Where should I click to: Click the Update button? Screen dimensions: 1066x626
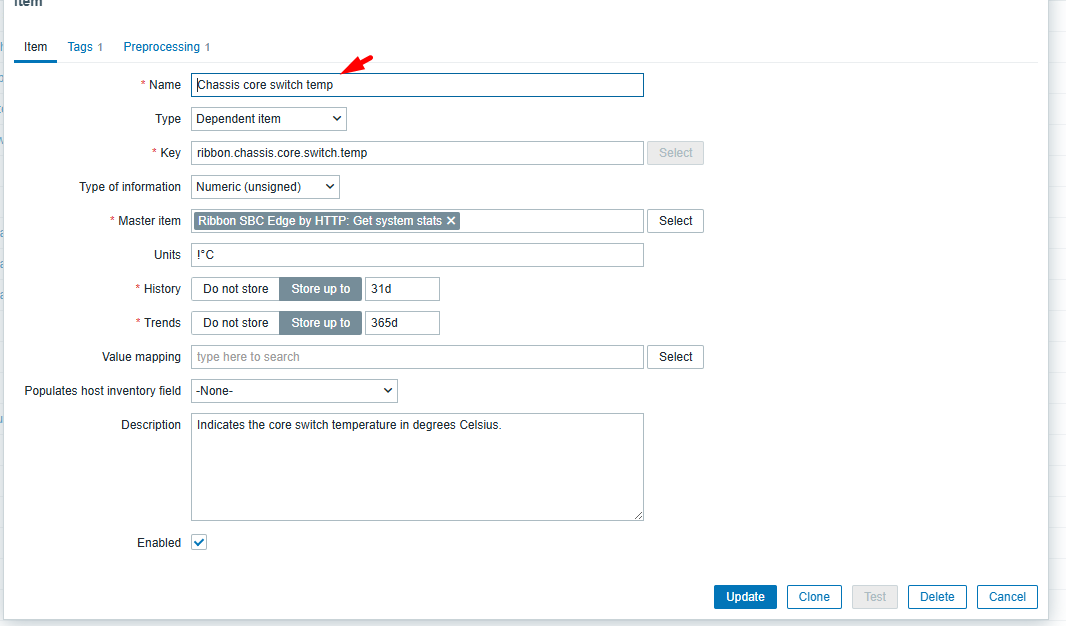point(745,597)
